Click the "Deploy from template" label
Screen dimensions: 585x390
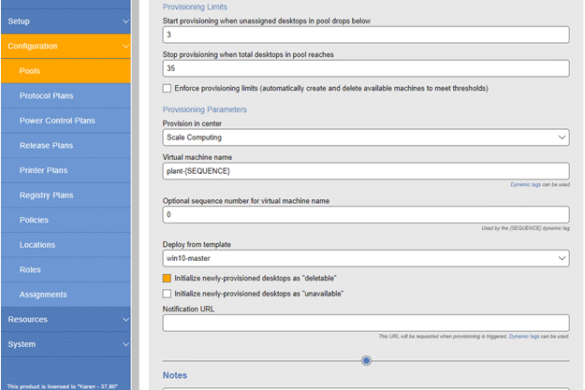pyautogui.click(x=197, y=244)
